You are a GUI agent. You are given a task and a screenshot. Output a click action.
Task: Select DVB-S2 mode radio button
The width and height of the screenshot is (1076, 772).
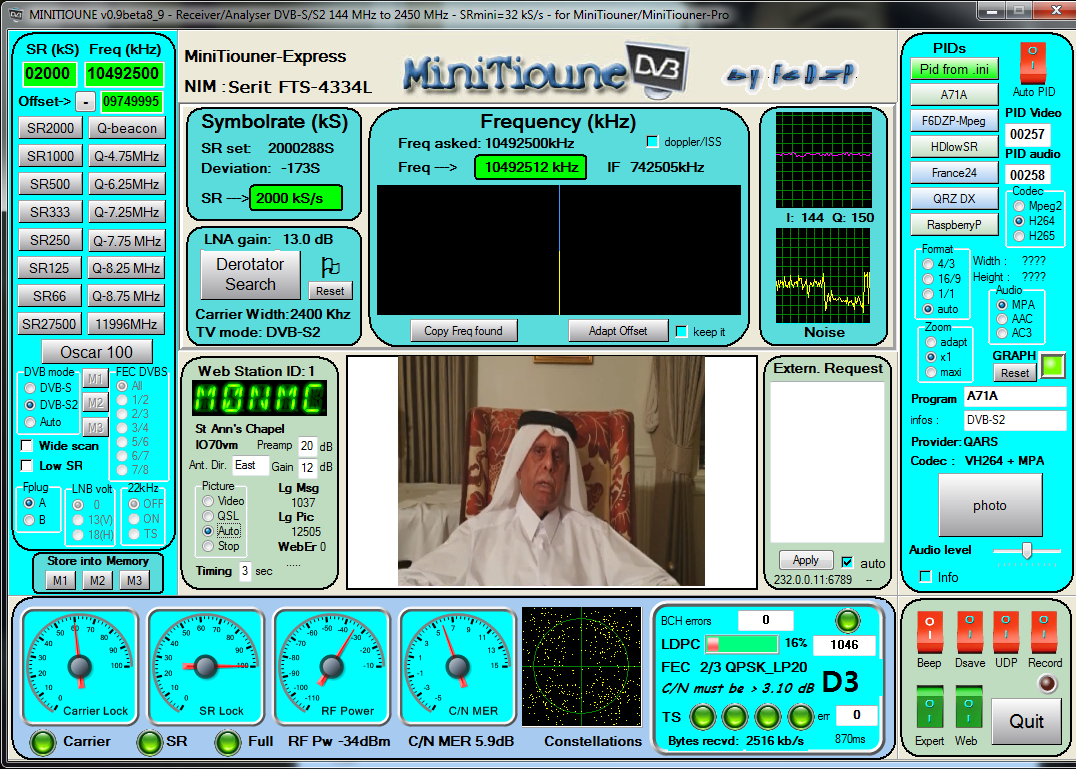point(30,405)
